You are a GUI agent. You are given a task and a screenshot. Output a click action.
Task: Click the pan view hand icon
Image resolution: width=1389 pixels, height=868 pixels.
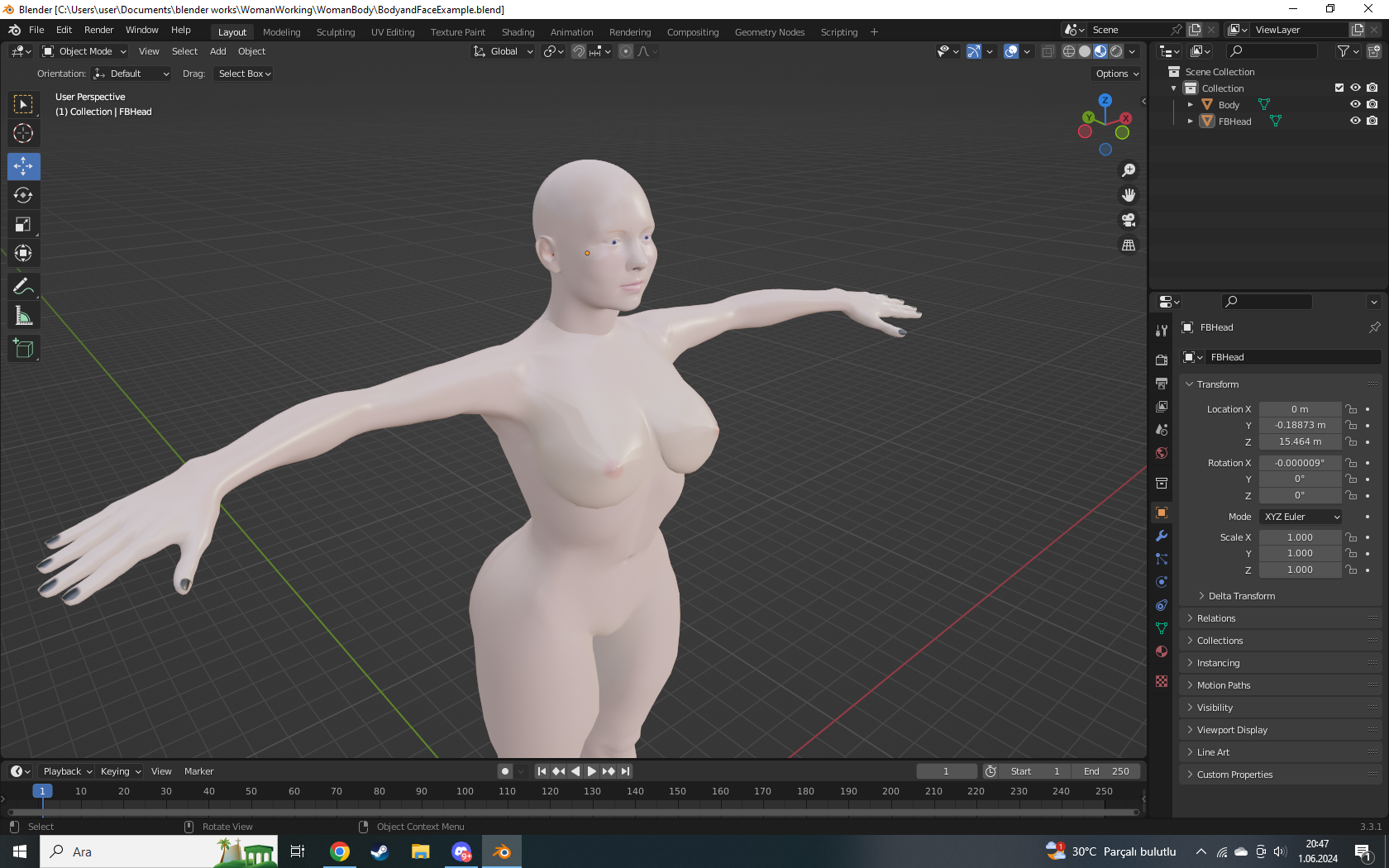pyautogui.click(x=1129, y=195)
